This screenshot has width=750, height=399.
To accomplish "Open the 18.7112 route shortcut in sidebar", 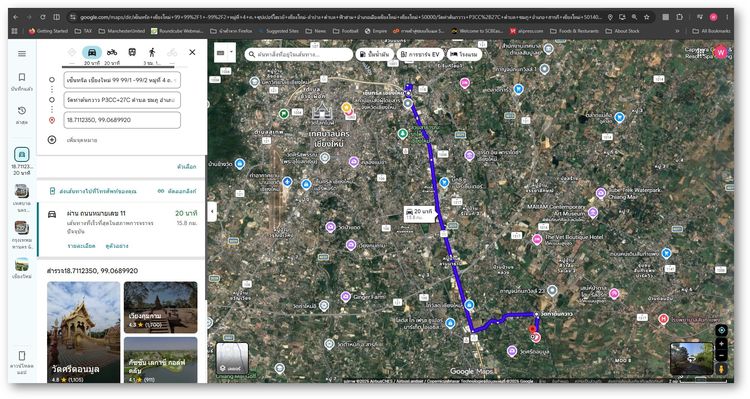I will pyautogui.click(x=22, y=160).
